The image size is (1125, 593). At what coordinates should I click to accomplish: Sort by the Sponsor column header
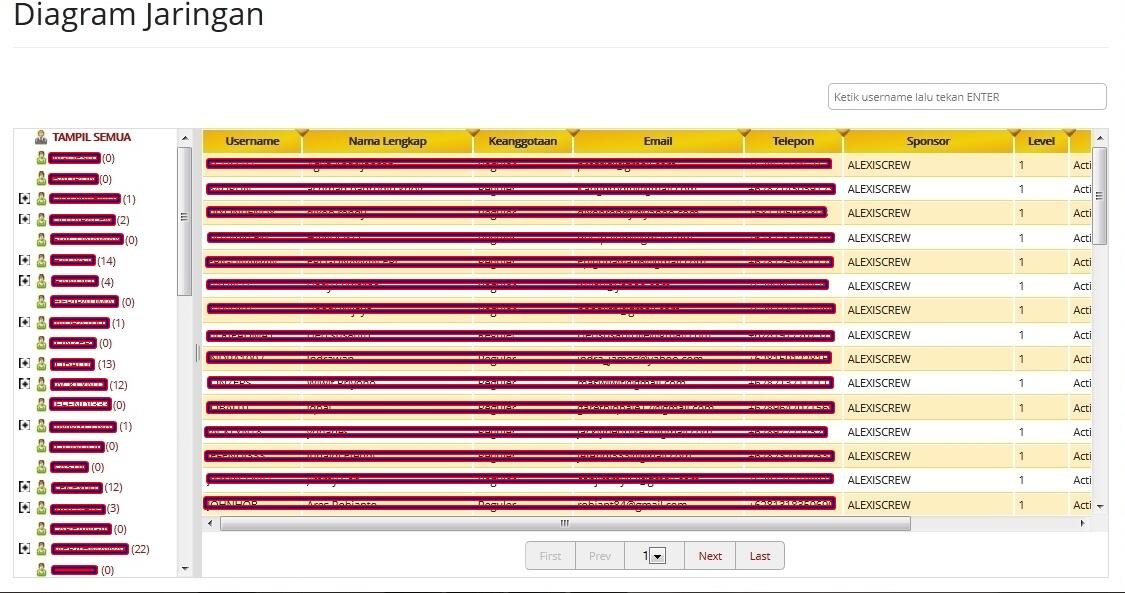pos(928,141)
